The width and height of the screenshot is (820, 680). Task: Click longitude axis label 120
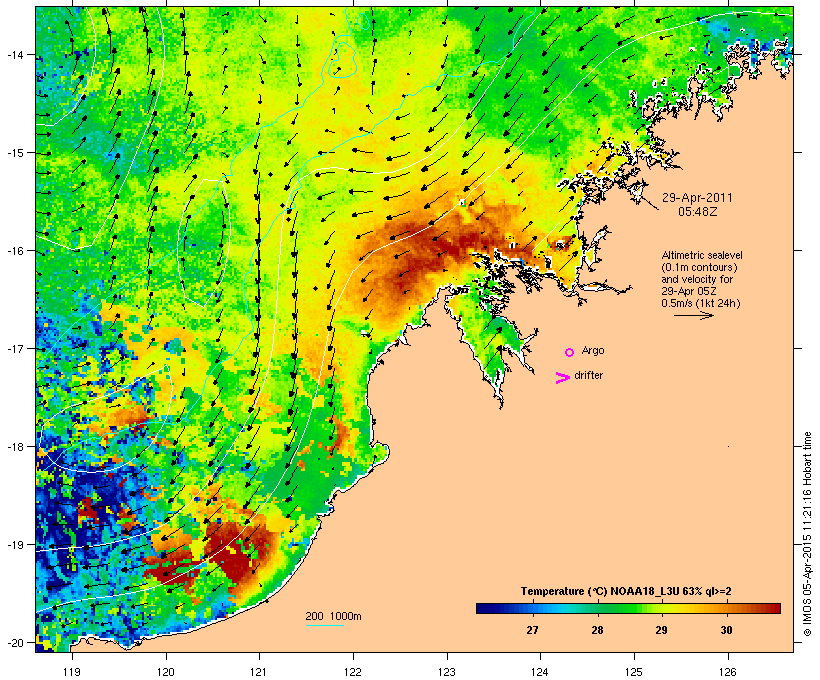[x=166, y=672]
